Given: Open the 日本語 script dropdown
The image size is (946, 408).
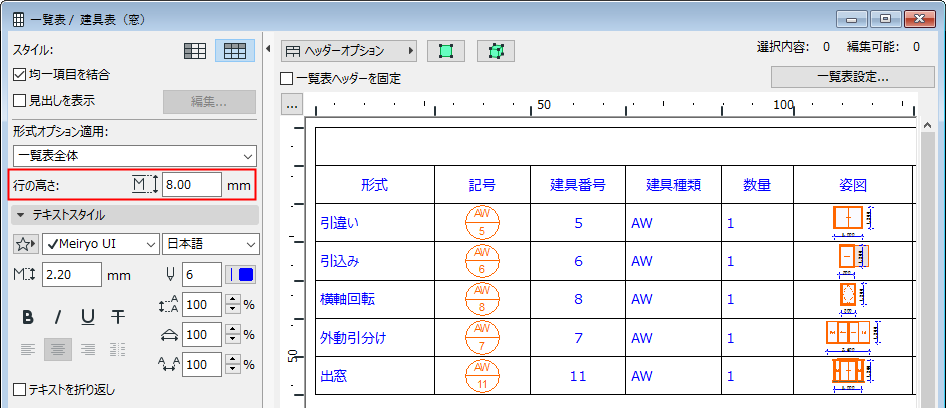Looking at the screenshot, I should pos(211,244).
